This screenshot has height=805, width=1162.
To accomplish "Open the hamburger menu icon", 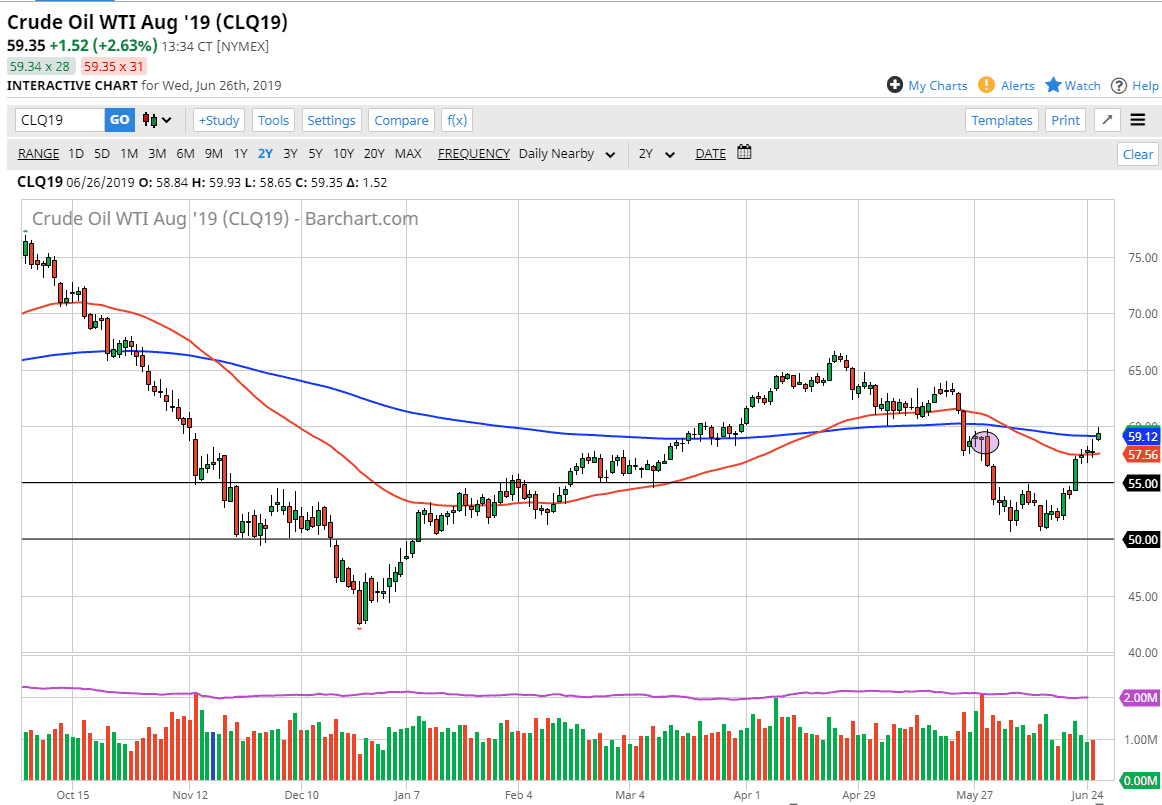I will pos(1138,119).
